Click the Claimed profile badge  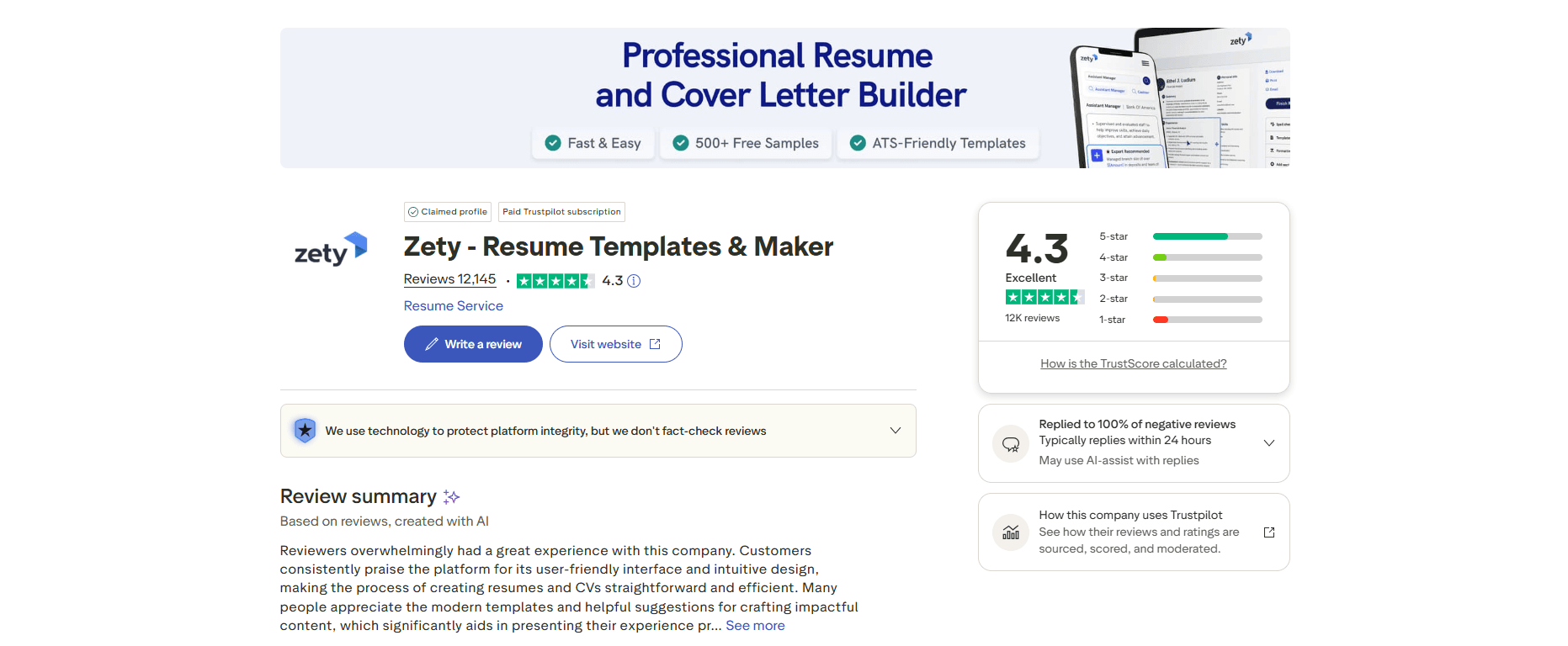coord(448,212)
